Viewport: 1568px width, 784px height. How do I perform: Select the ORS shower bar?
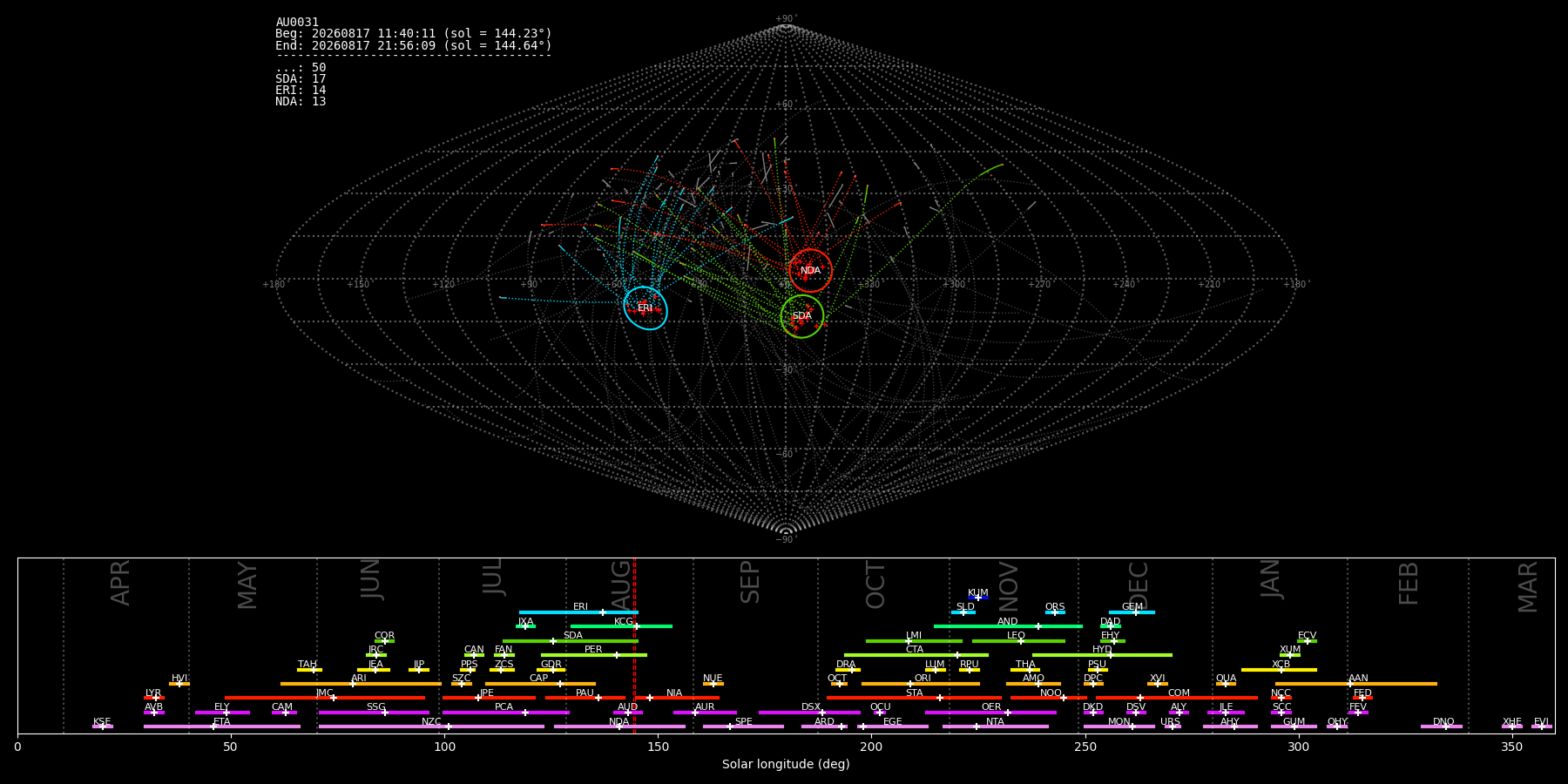pyautogui.click(x=1055, y=612)
